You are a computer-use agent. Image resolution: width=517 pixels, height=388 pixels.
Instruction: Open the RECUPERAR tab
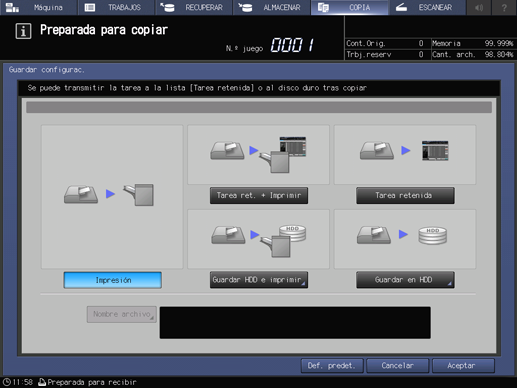[194, 7]
